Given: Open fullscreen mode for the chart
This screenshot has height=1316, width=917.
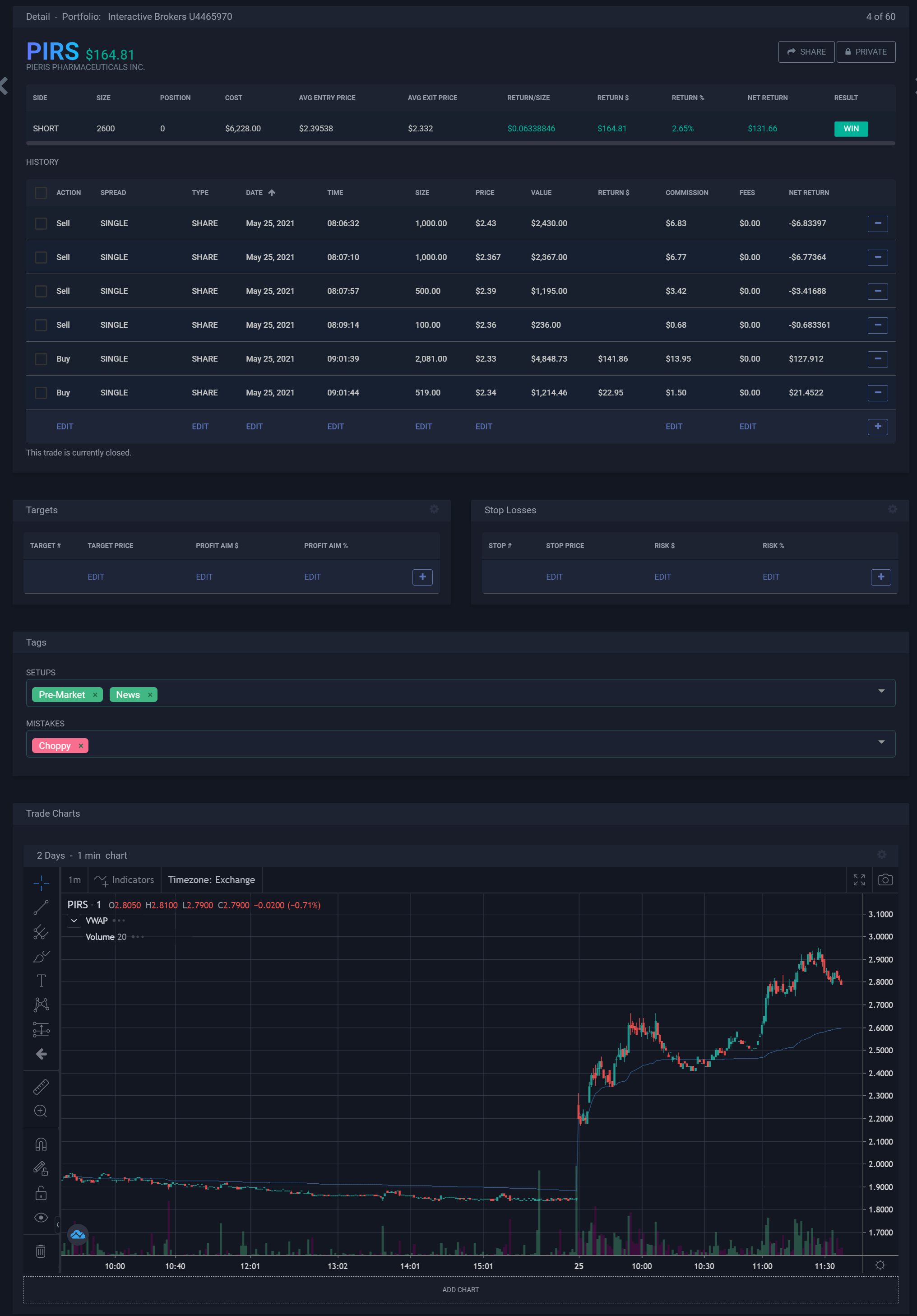Looking at the screenshot, I should [859, 880].
